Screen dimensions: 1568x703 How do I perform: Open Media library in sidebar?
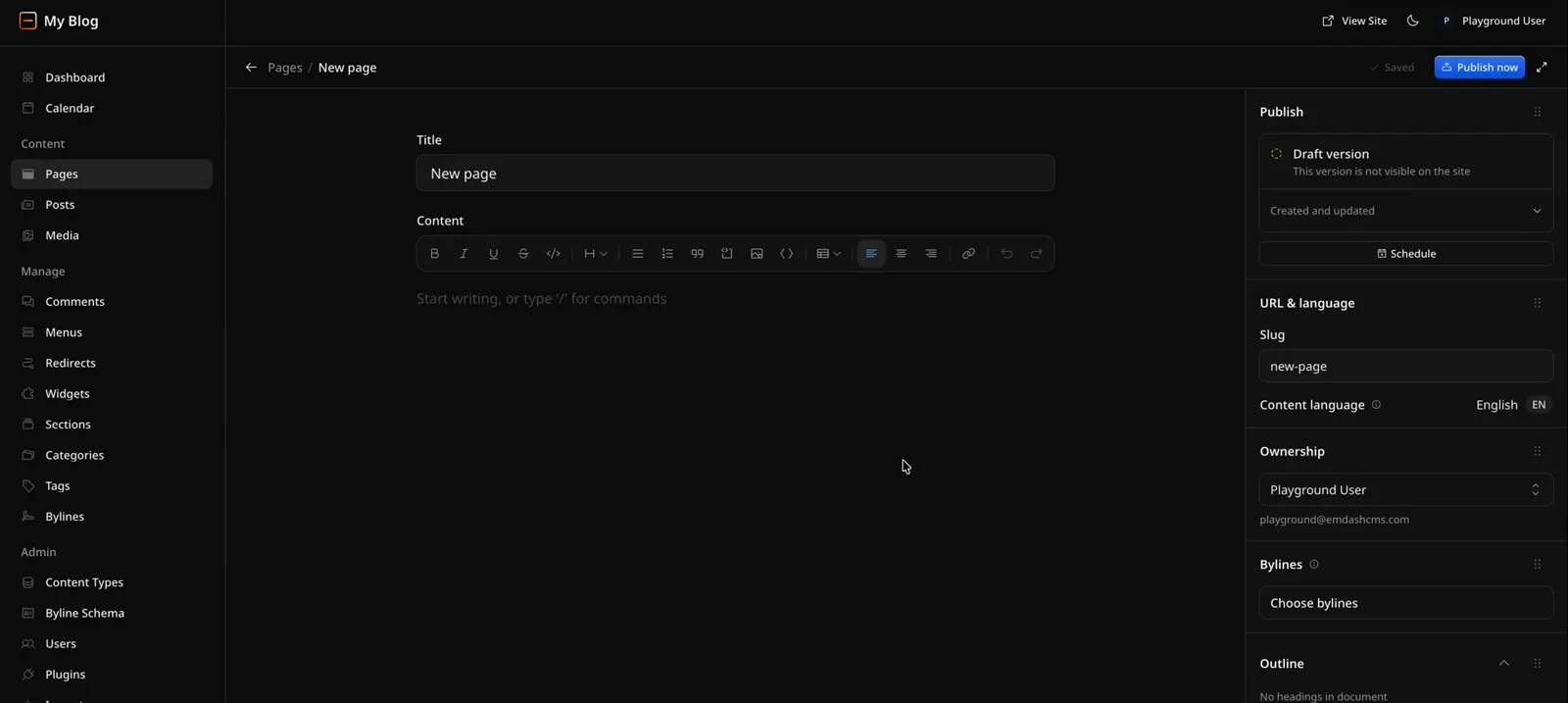tap(112, 235)
